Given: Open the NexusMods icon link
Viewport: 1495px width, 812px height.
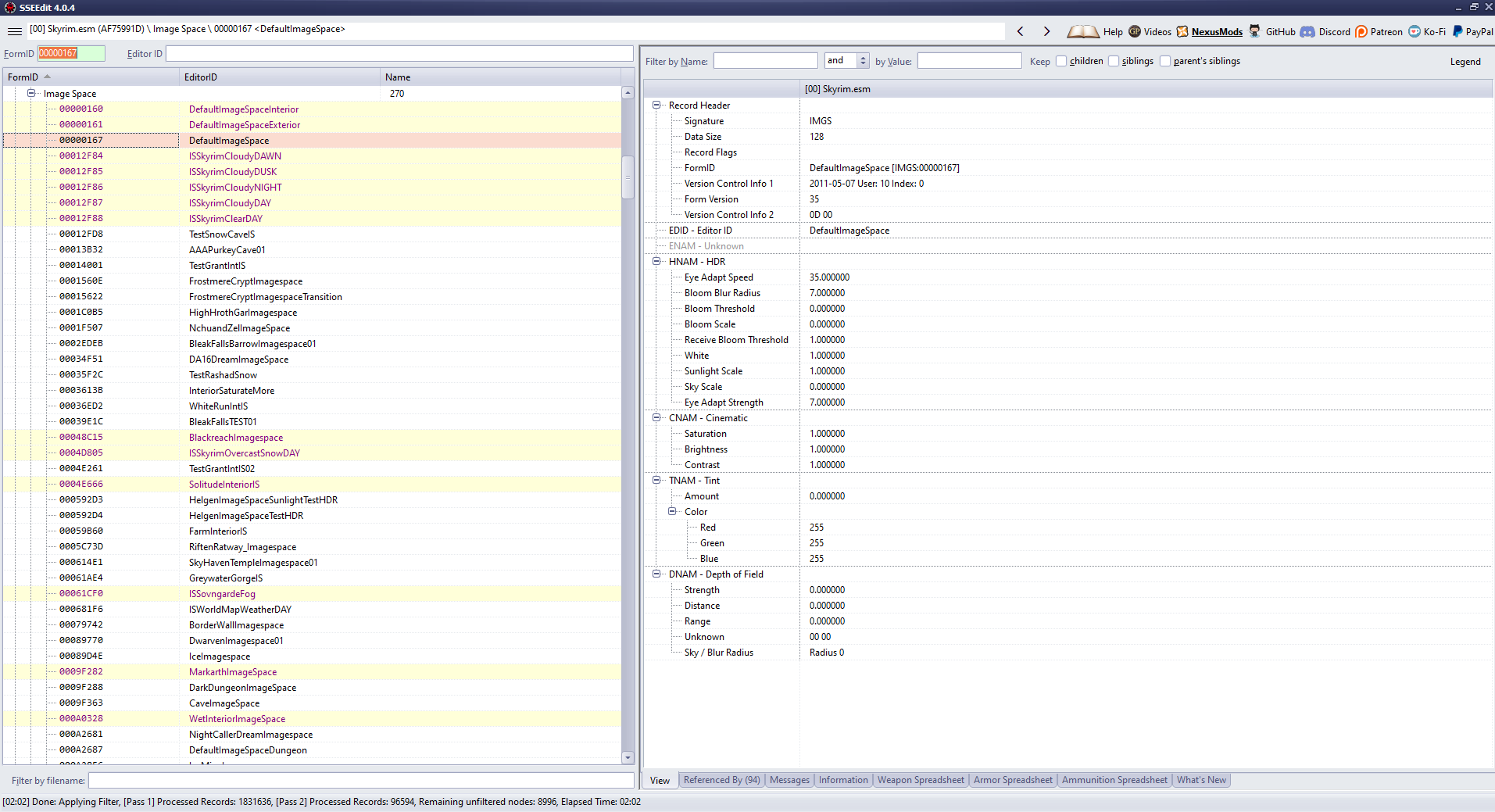Looking at the screenshot, I should [1182, 31].
